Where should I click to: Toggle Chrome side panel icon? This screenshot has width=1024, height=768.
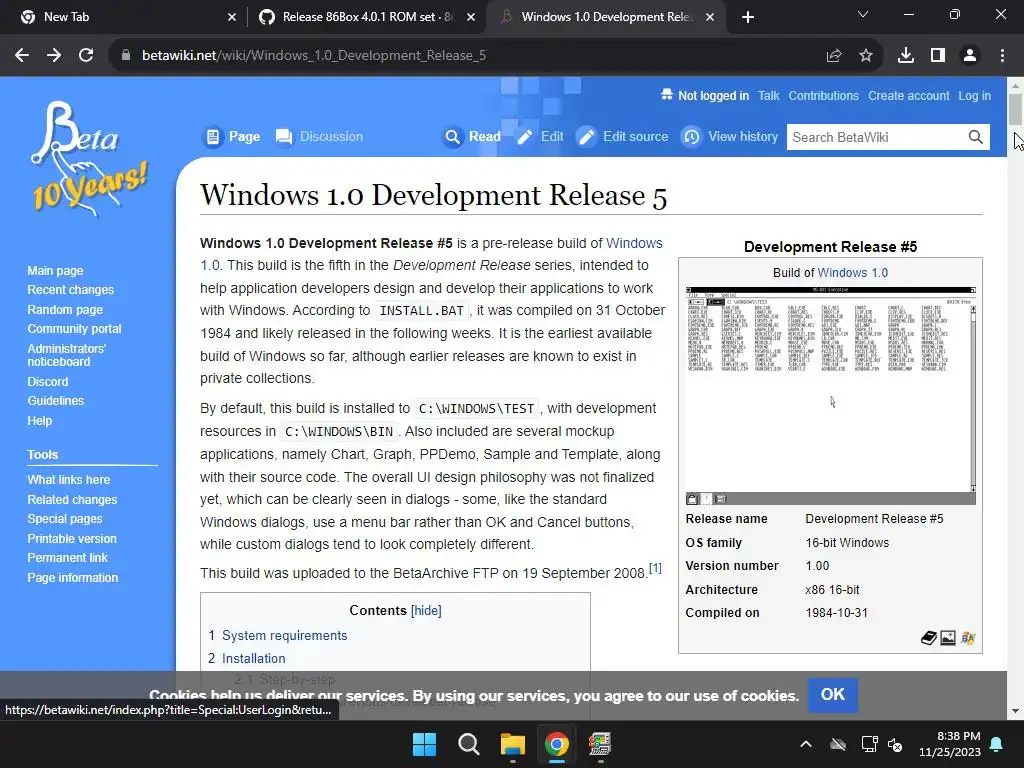click(938, 56)
